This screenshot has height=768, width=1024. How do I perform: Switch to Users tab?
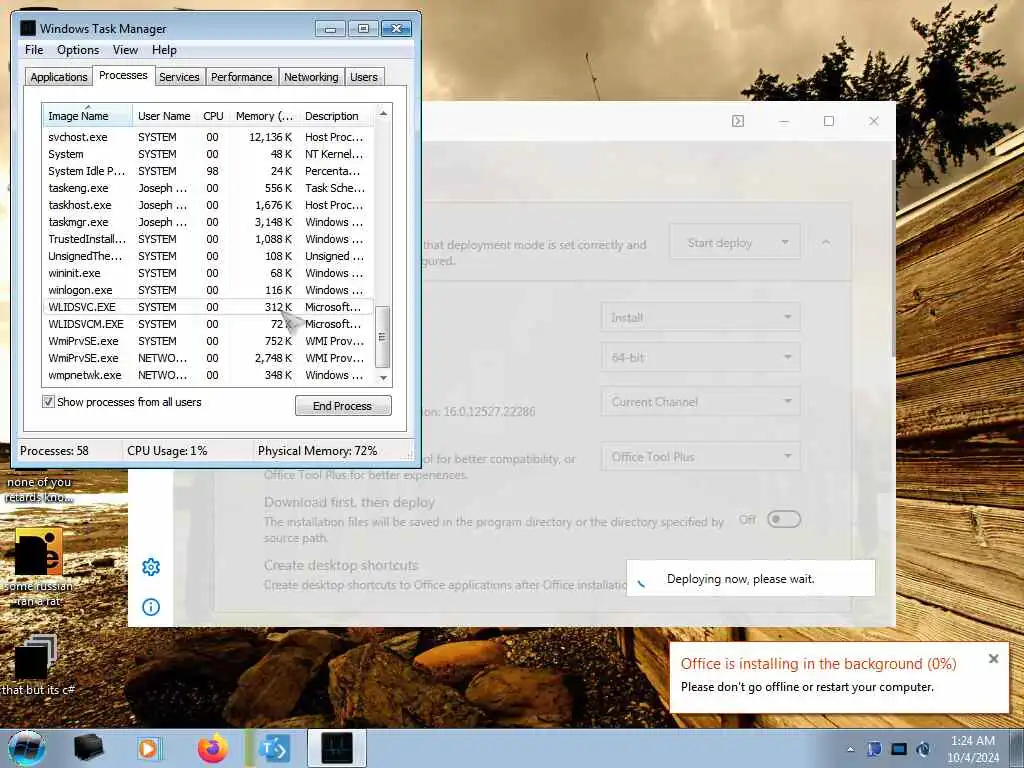(364, 77)
